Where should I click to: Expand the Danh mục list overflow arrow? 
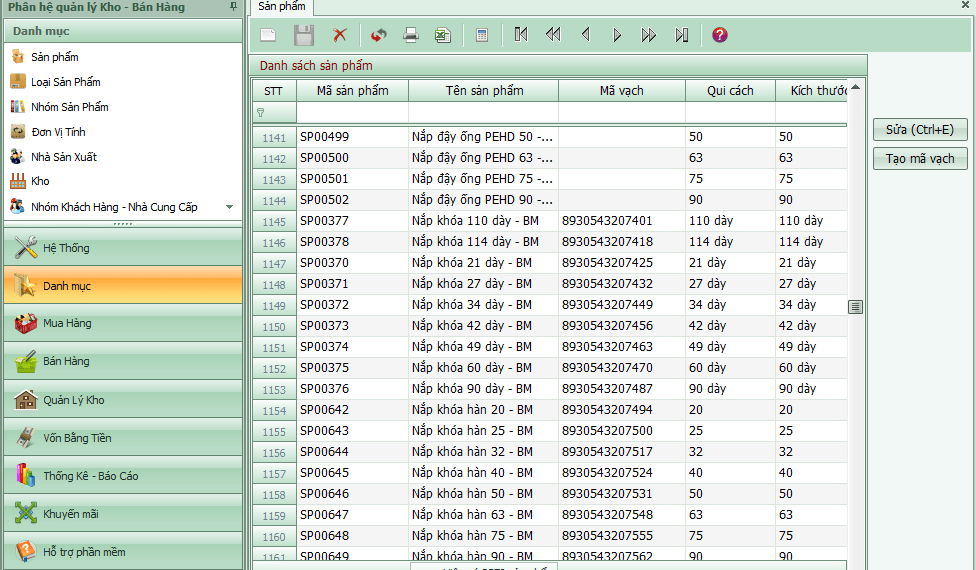229,207
